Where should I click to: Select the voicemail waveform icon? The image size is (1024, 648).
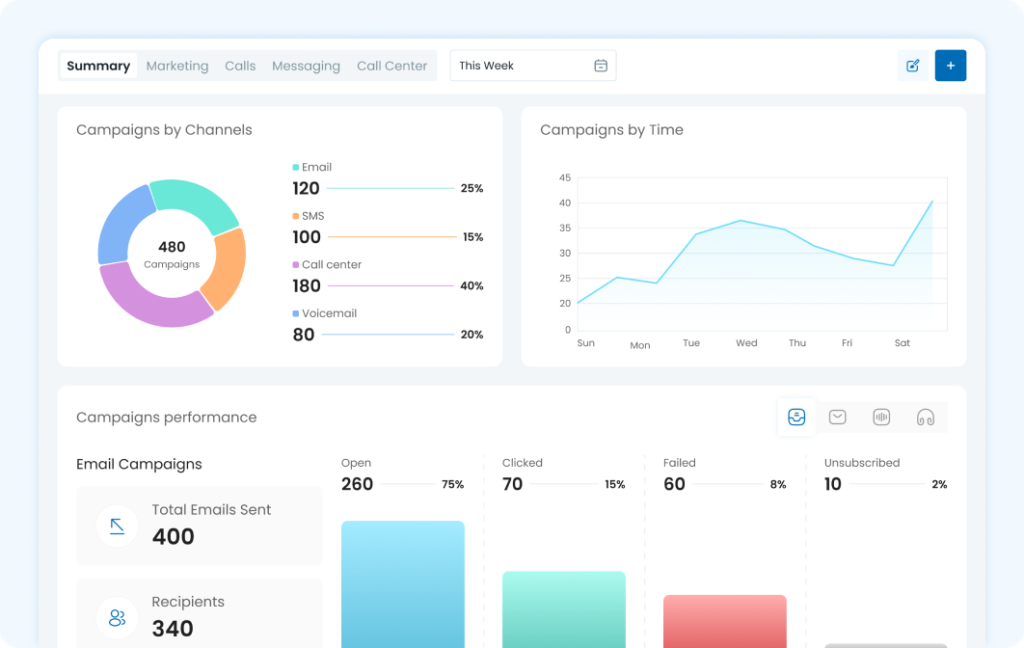(881, 417)
